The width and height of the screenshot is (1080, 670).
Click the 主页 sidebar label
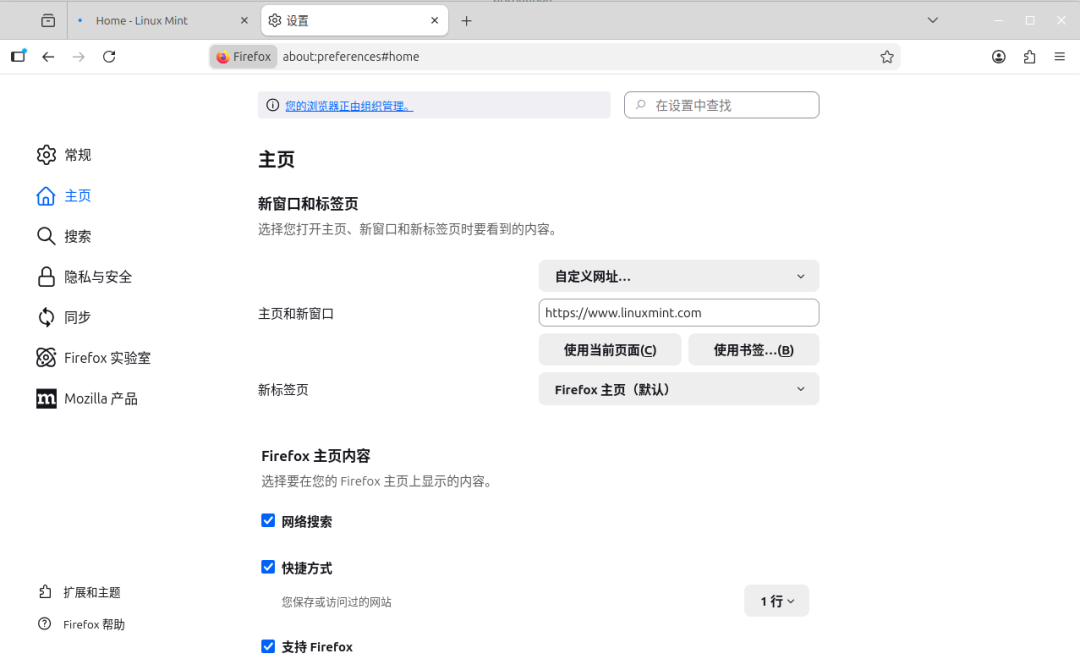pos(77,196)
